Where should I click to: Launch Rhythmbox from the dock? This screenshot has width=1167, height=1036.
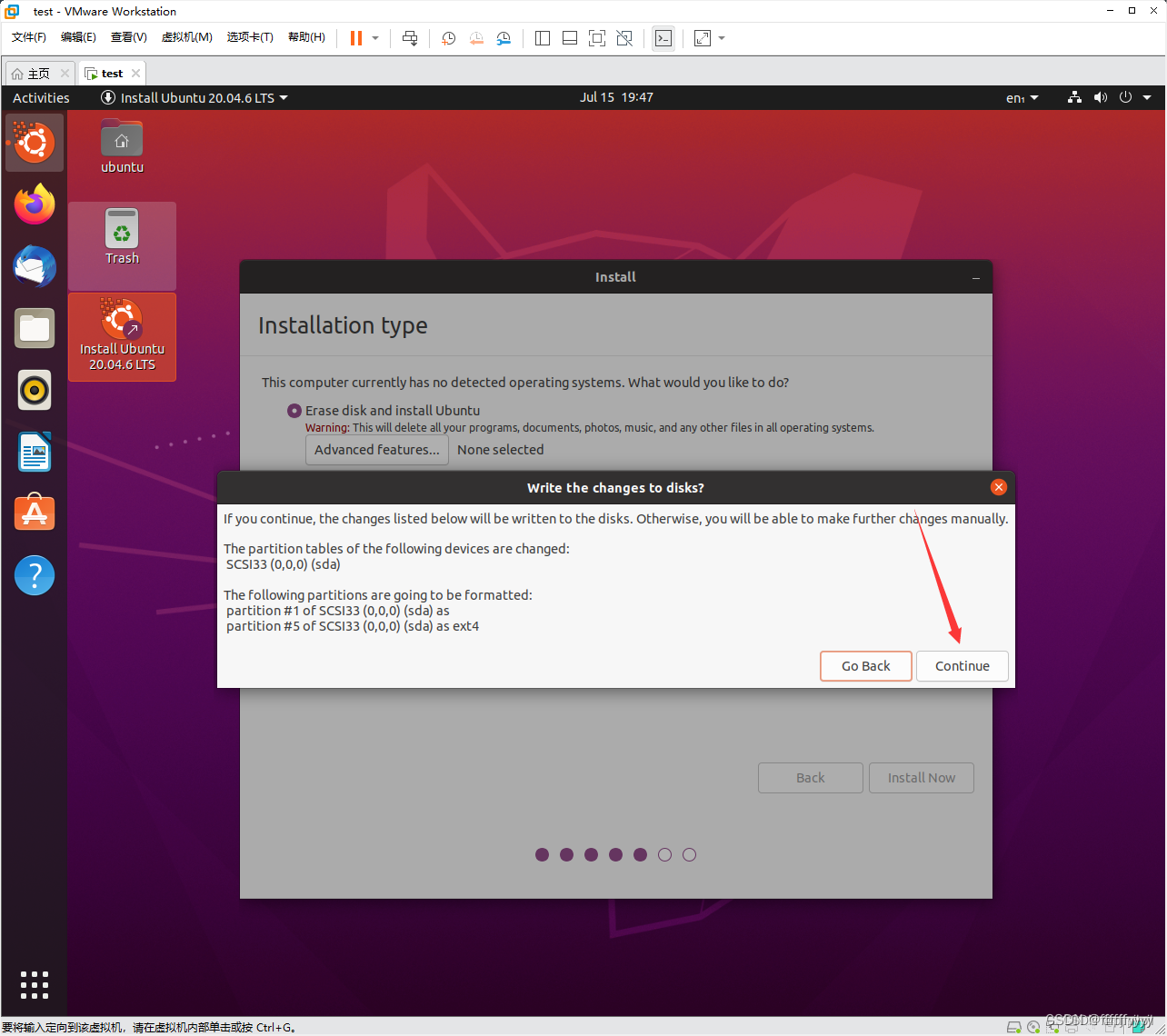[x=35, y=390]
